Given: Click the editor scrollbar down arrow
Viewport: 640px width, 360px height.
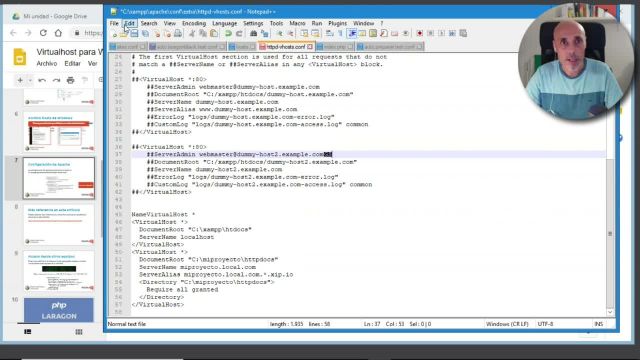Looking at the screenshot, I should point(610,312).
